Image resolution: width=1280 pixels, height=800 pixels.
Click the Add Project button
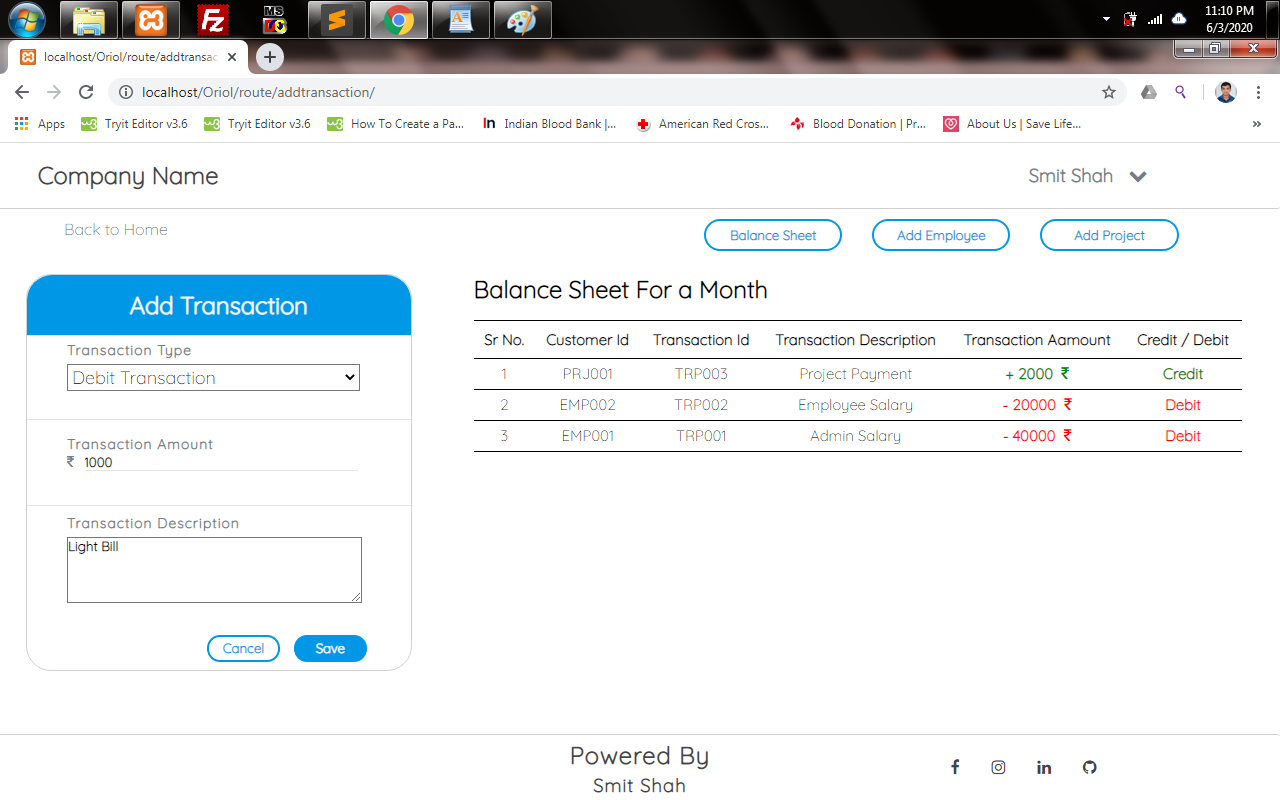pyautogui.click(x=1109, y=235)
